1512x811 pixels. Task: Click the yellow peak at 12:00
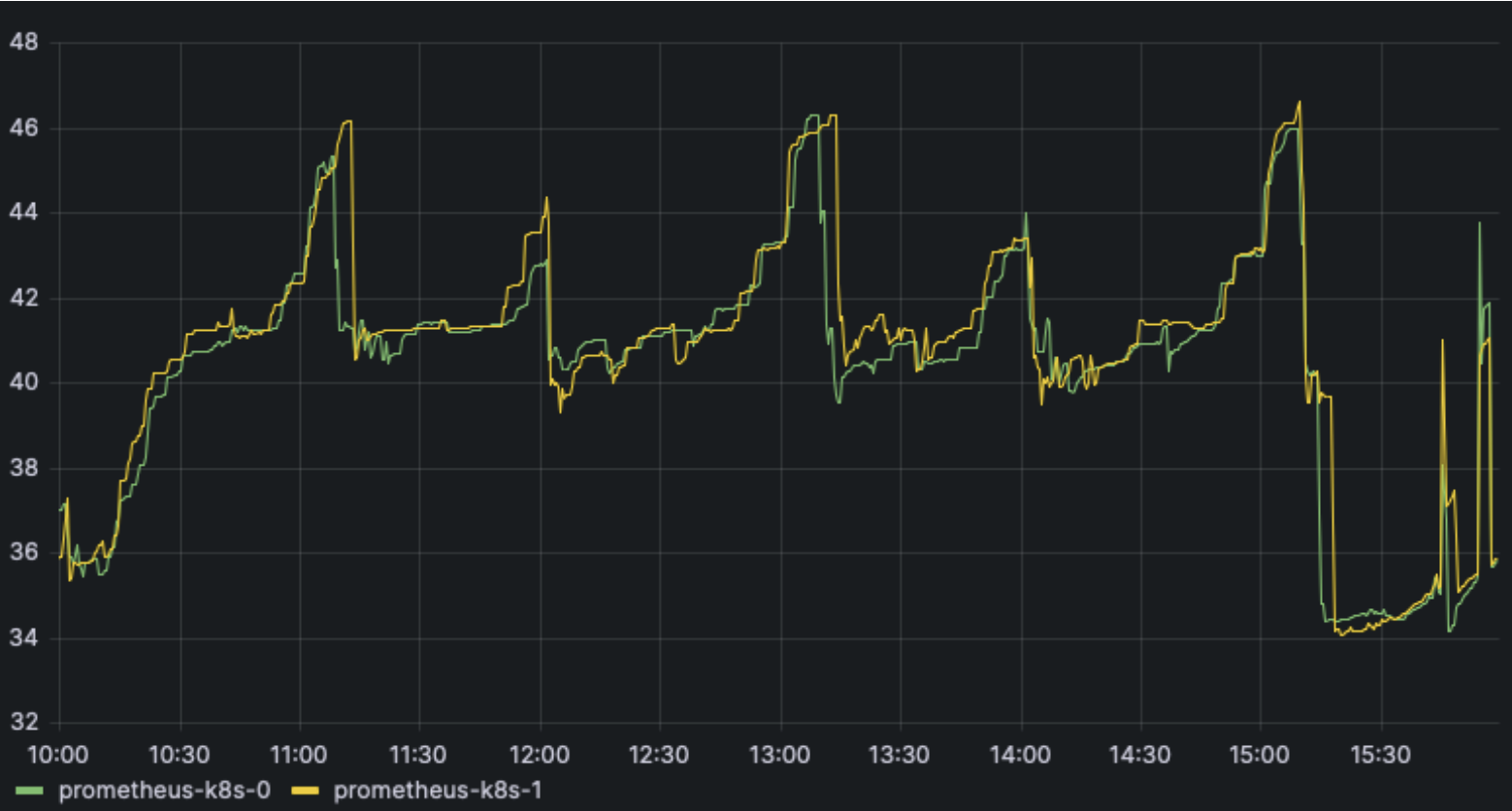click(546, 199)
